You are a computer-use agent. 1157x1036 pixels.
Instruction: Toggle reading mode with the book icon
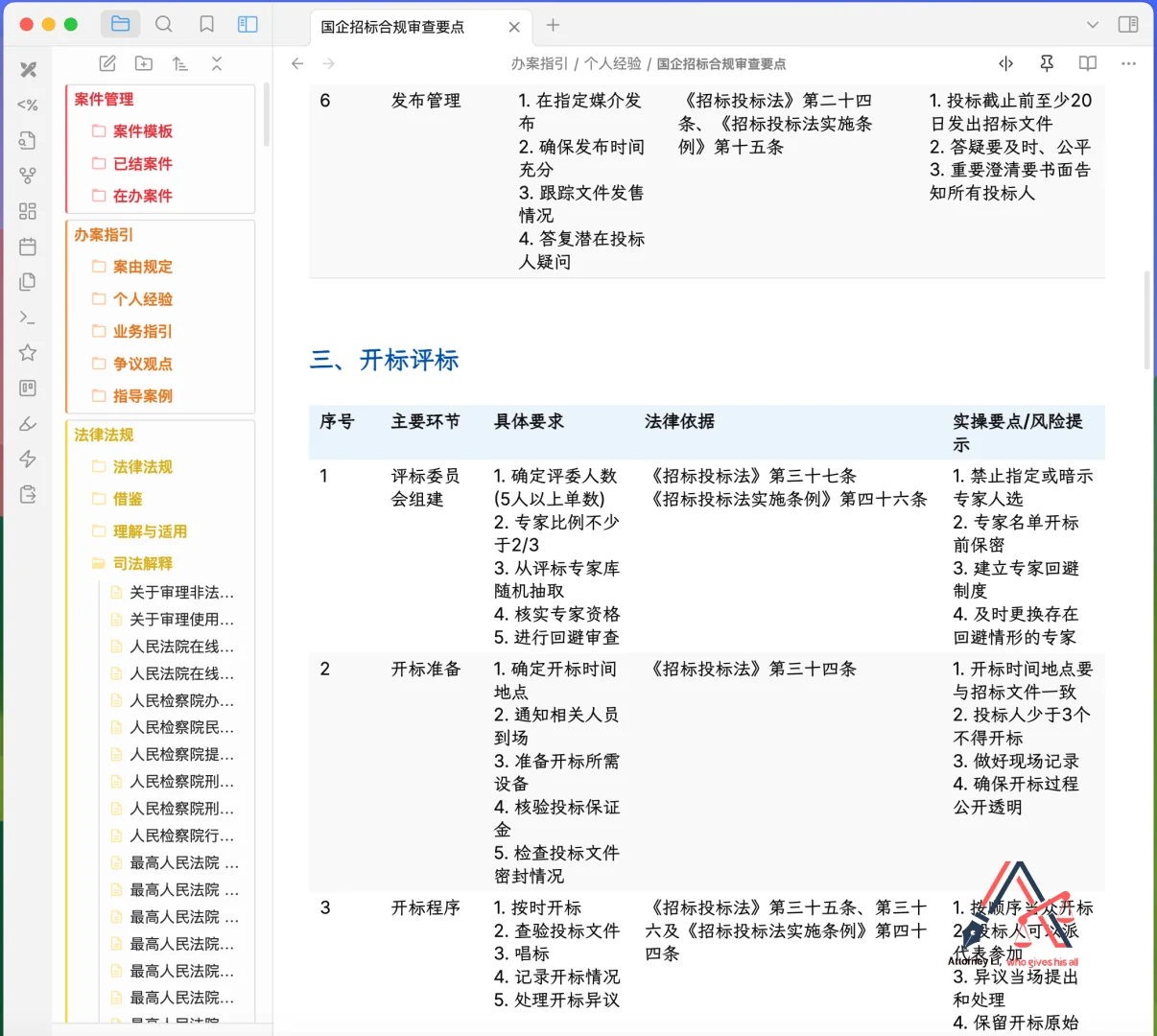tap(1087, 63)
